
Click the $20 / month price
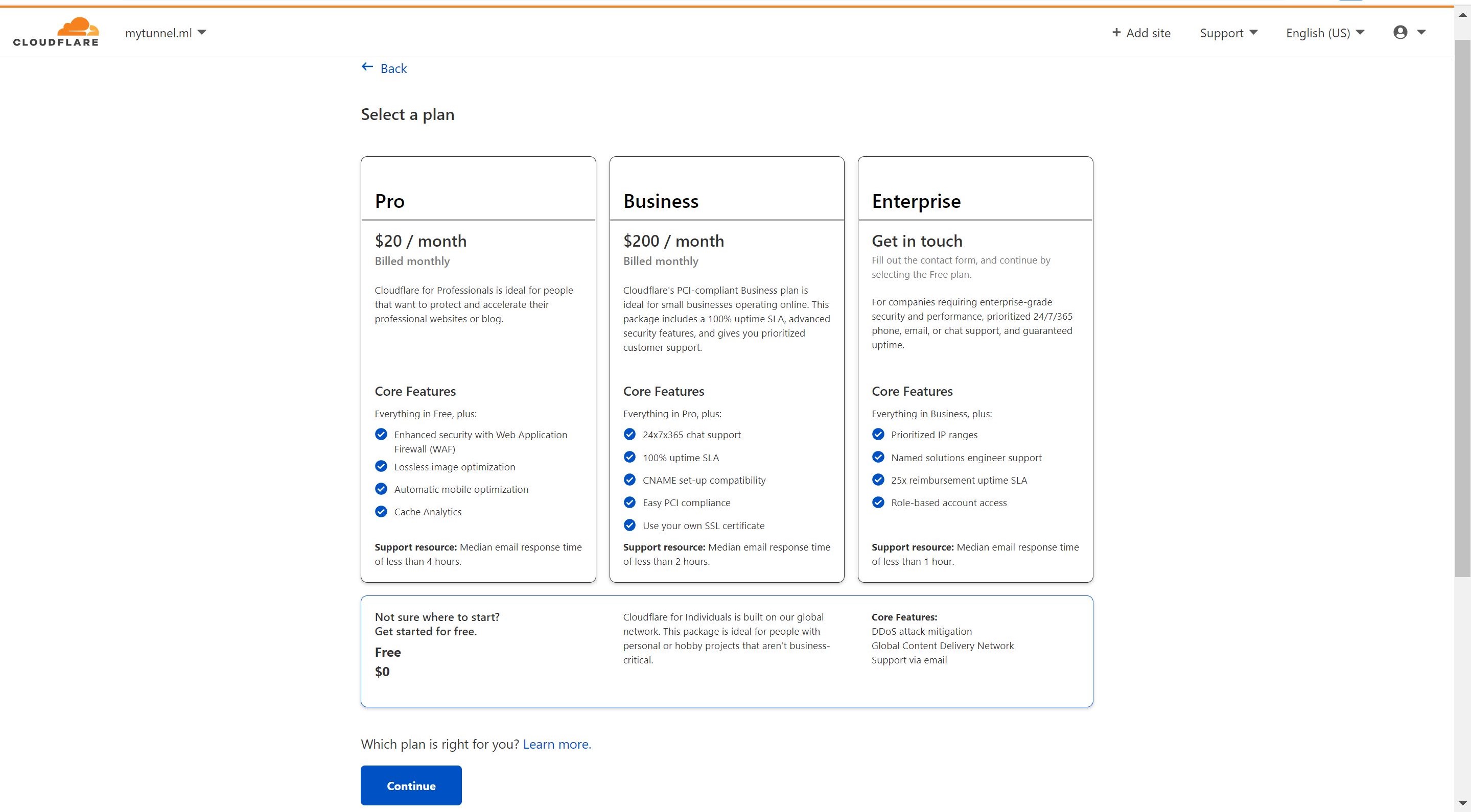pyautogui.click(x=421, y=241)
